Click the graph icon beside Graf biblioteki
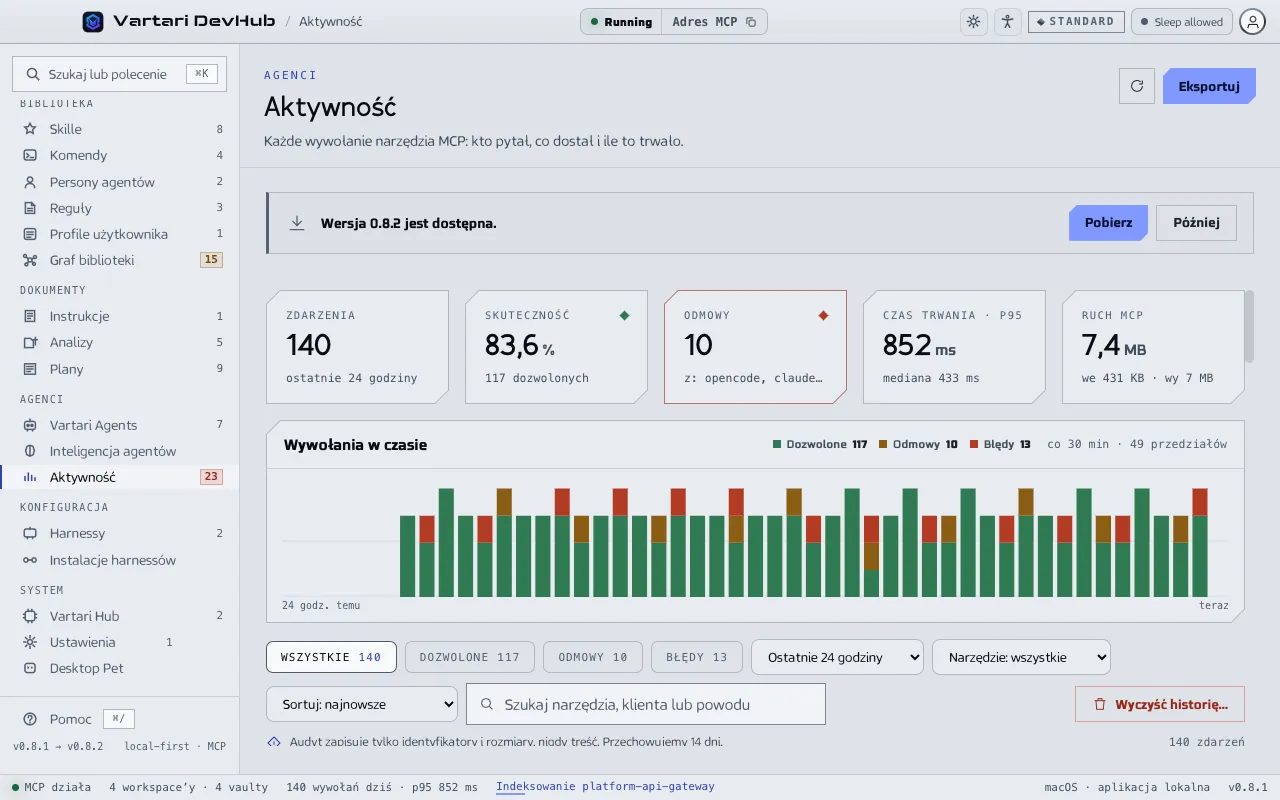This screenshot has width=1280, height=800. point(30,260)
